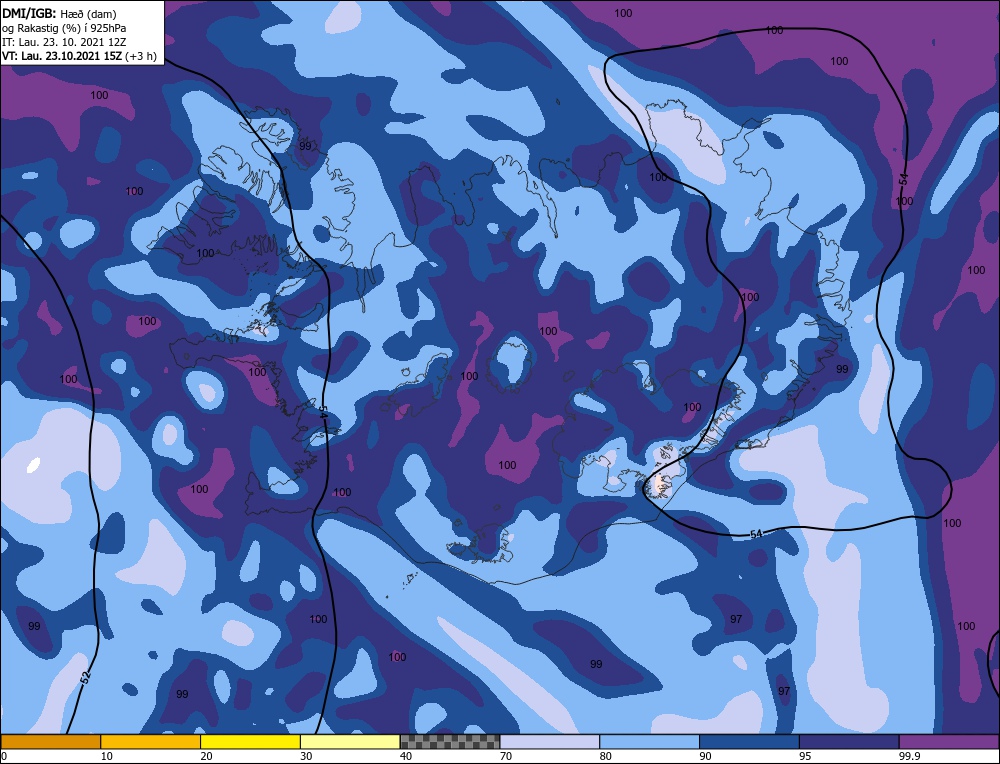Click the dark orange 0–10 legend swatch
The width and height of the screenshot is (1000, 764).
tap(50, 742)
